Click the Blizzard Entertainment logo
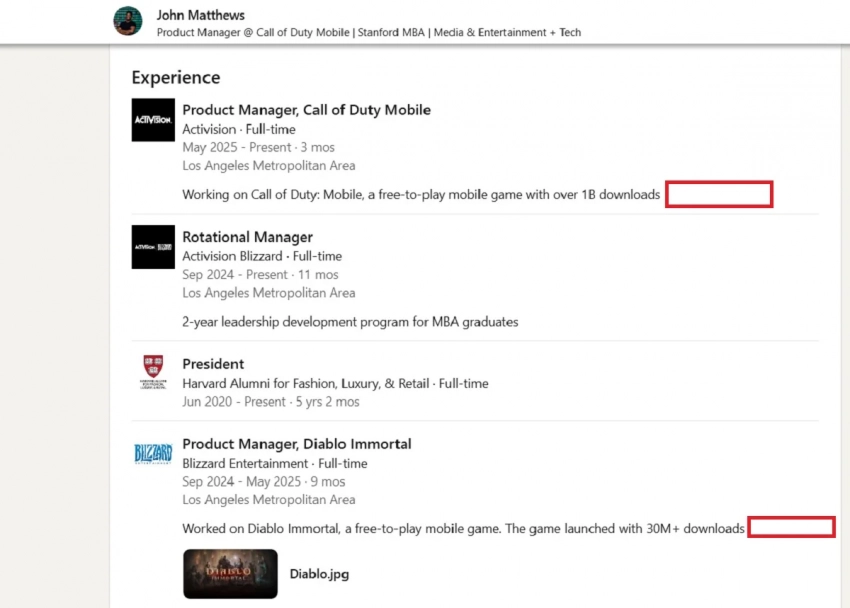Viewport: 850px width, 608px height. [x=153, y=454]
